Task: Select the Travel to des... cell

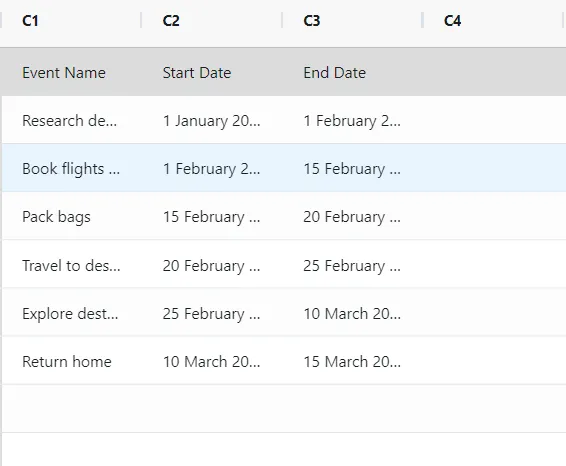Action: 71,265
